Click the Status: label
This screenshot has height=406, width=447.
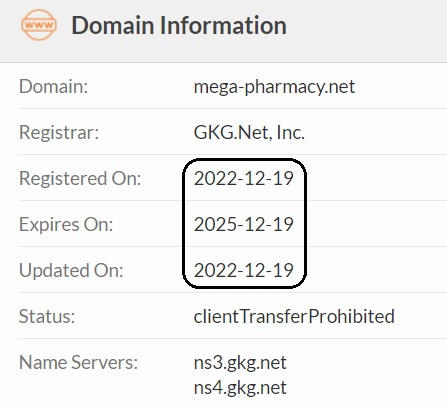pyautogui.click(x=47, y=316)
